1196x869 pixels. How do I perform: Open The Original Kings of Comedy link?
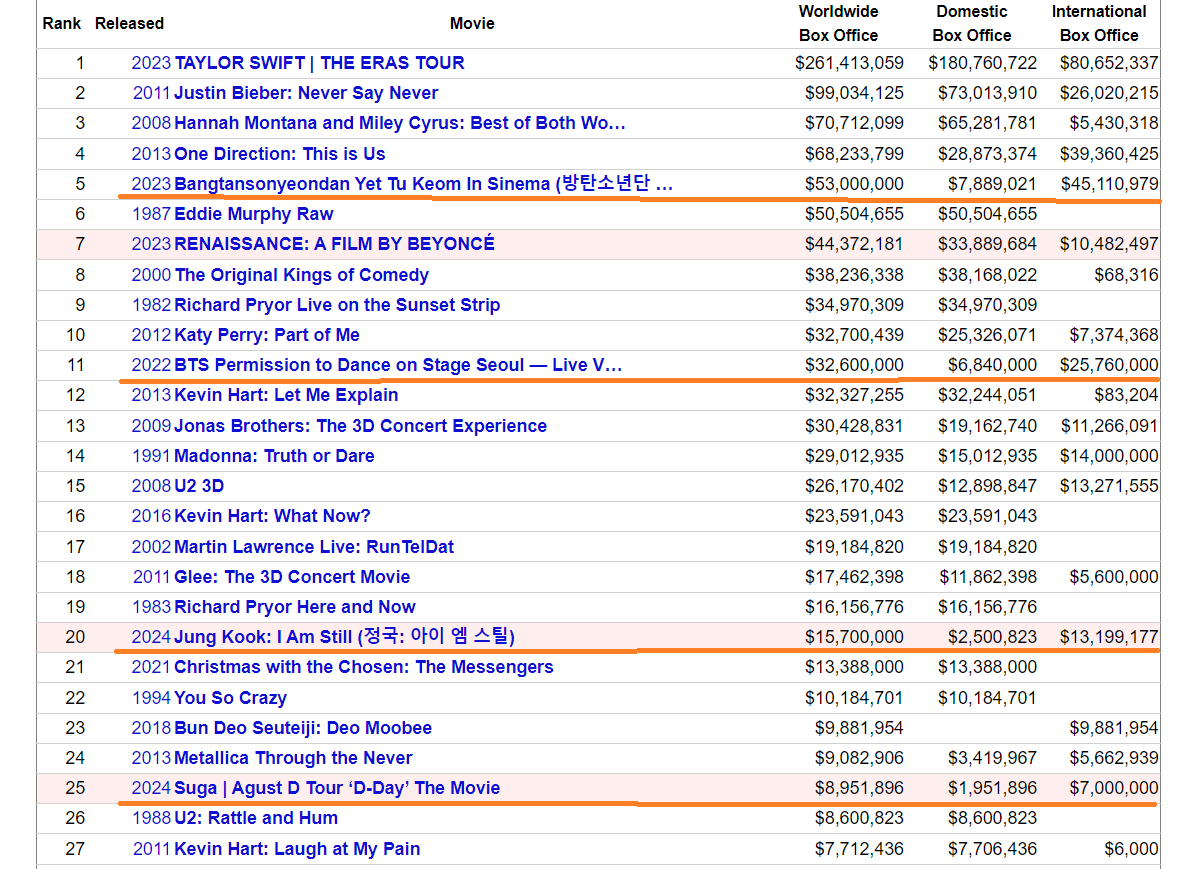pos(301,275)
